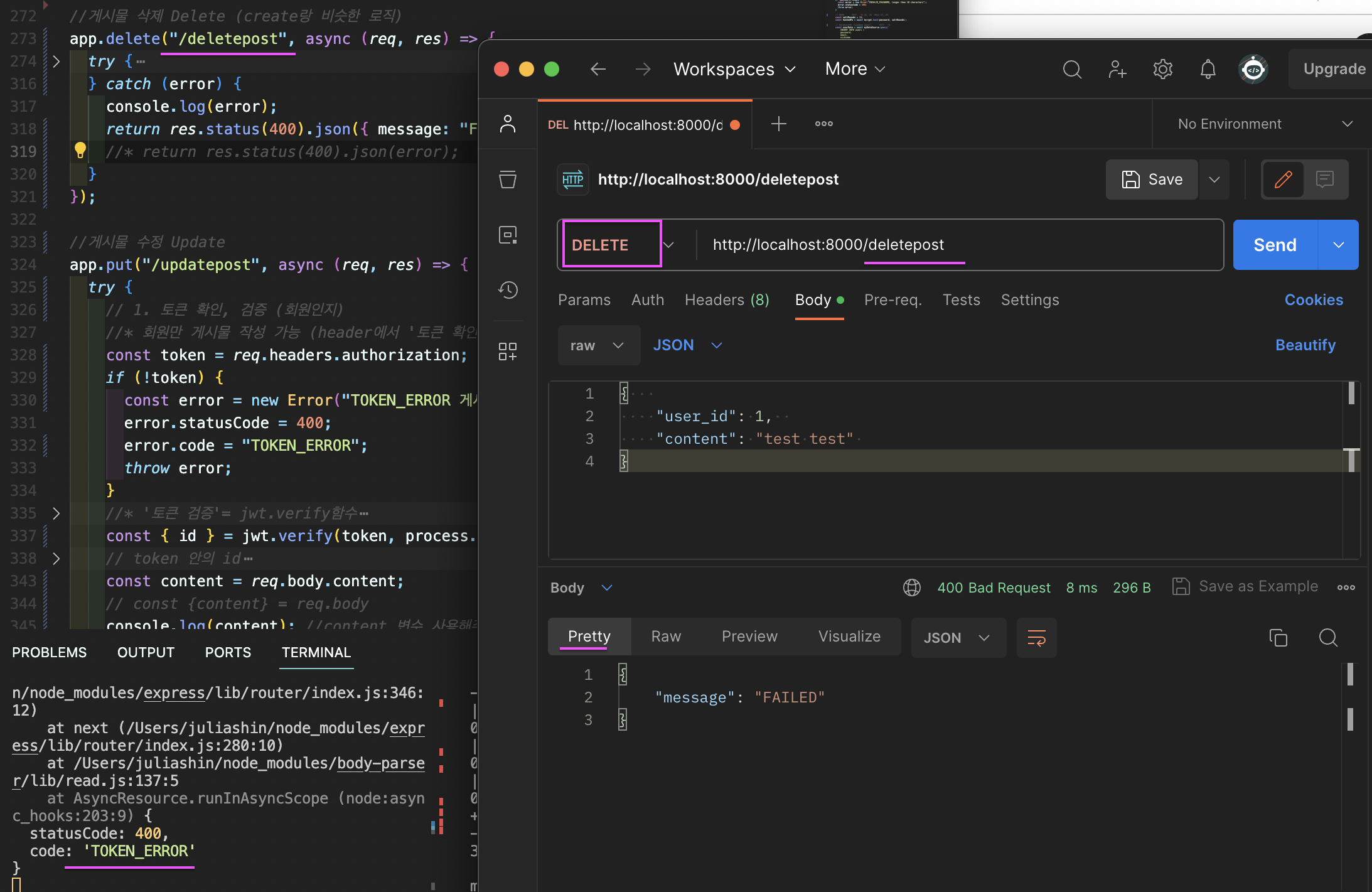Expand the folded try block at line 274
Screen dimensions: 1372x892
(x=56, y=62)
